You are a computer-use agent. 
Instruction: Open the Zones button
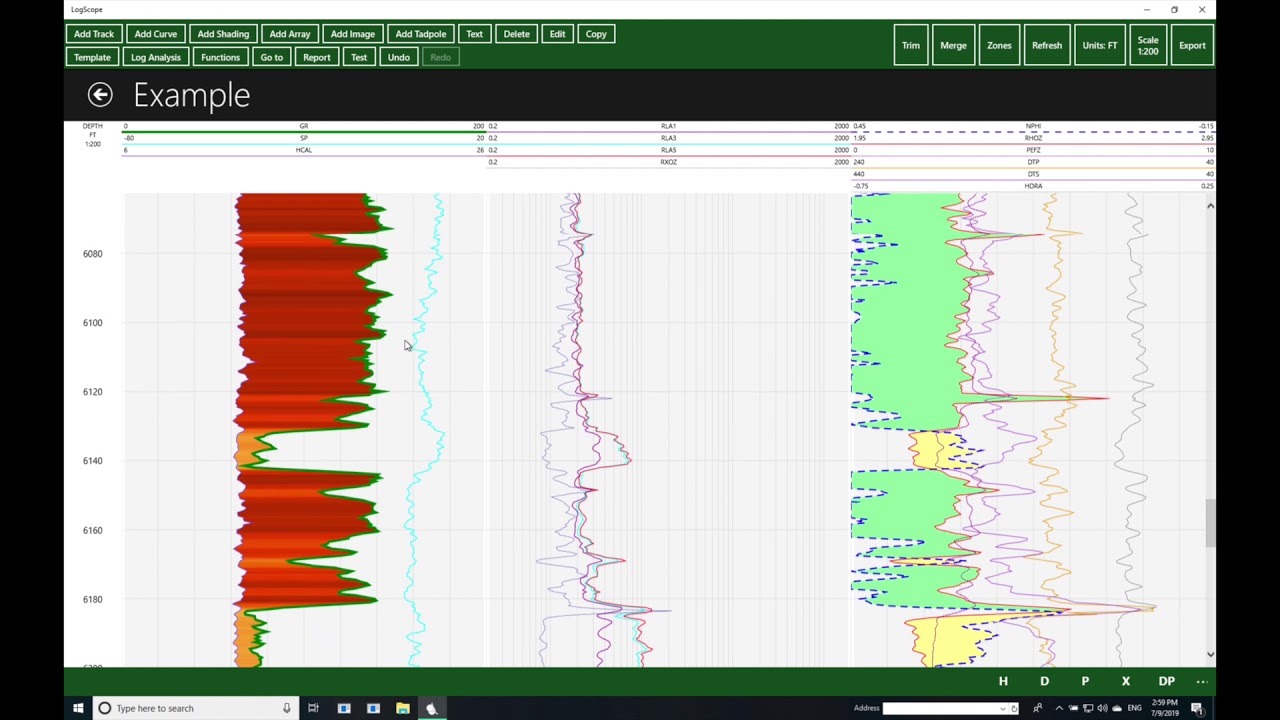999,45
